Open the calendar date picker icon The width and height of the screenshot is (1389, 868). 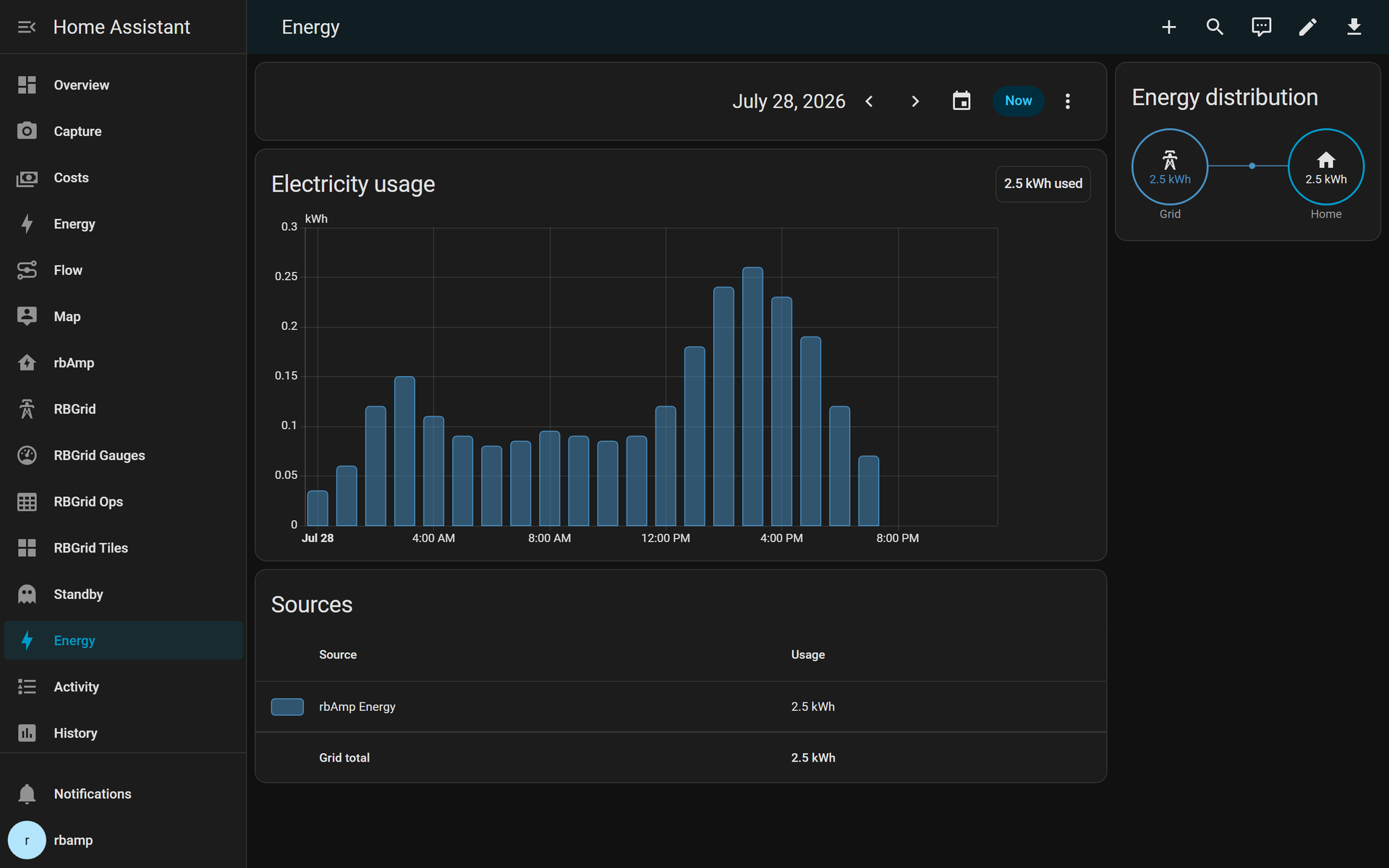(961, 101)
